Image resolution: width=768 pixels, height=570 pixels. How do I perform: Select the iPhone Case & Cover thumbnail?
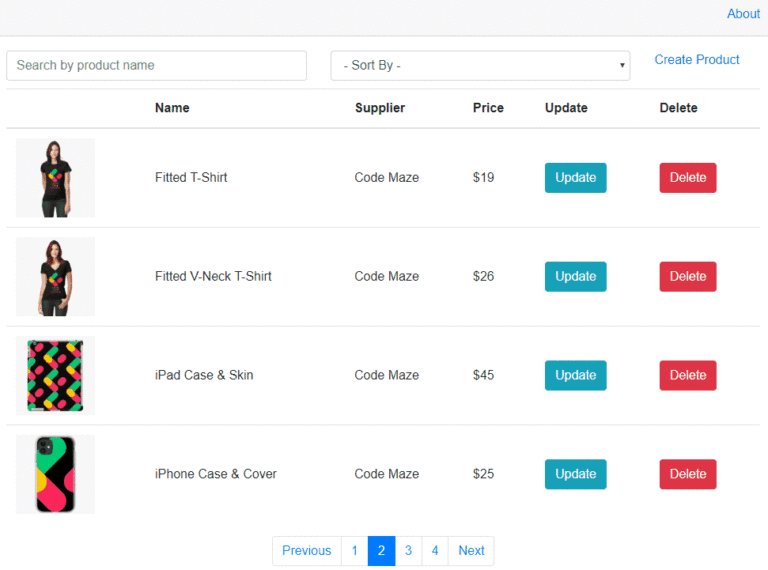[55, 474]
